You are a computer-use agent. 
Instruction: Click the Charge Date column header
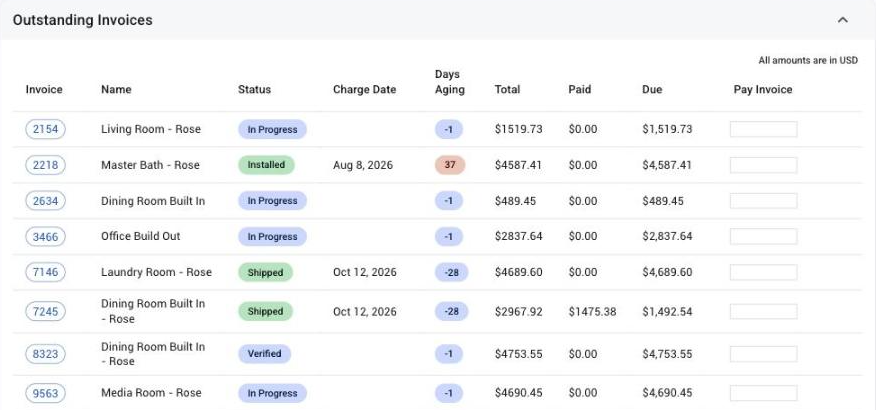coord(364,89)
